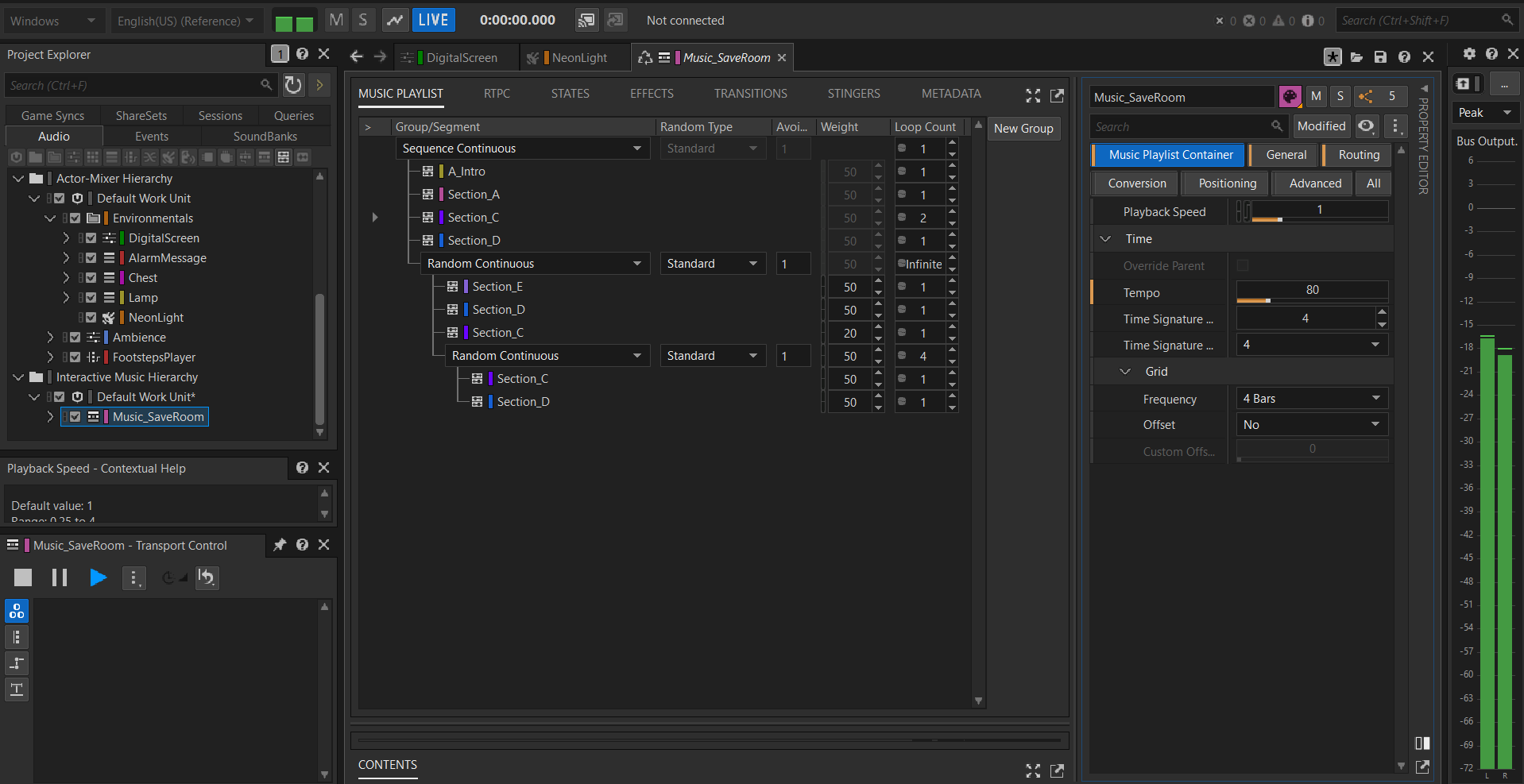1524x784 pixels.
Task: Click the share icon in Property Editor
Action: coord(1366,97)
